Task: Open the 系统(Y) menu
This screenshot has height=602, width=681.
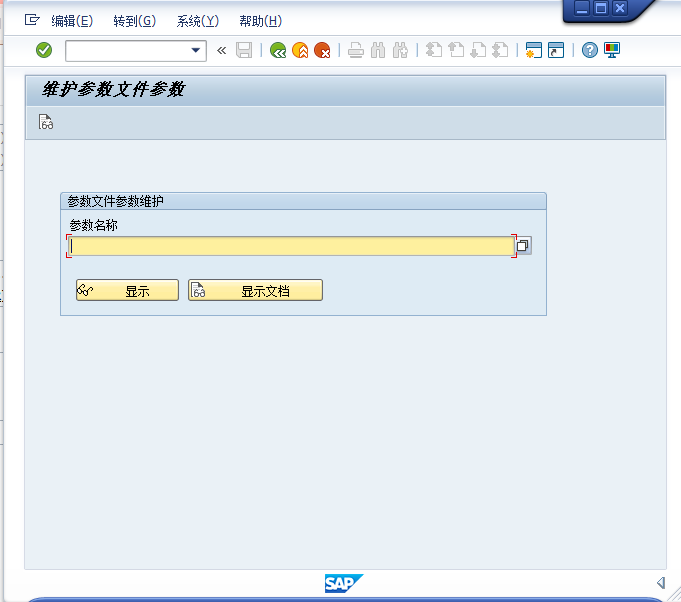Action: pyautogui.click(x=197, y=21)
